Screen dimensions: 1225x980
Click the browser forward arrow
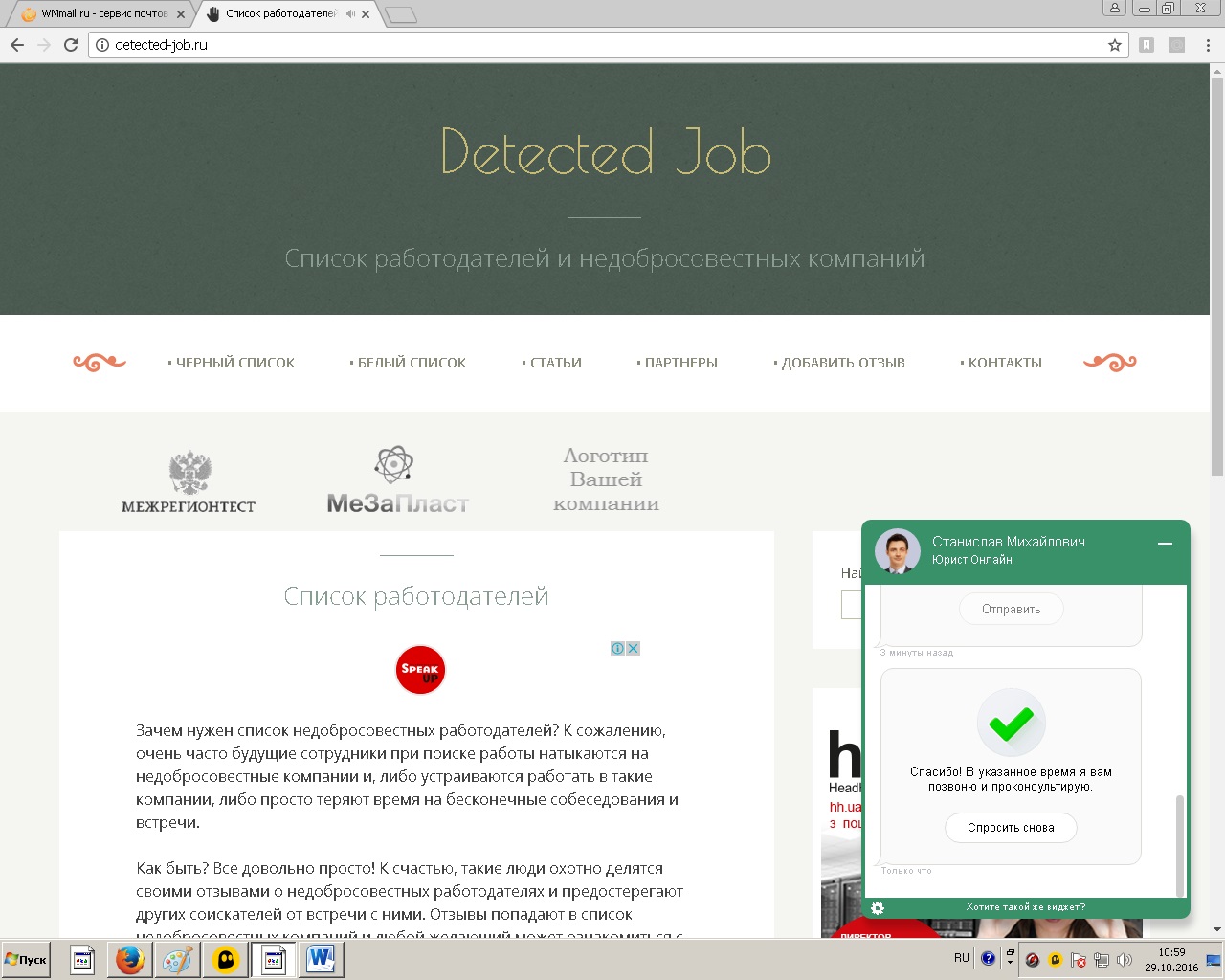tap(44, 45)
